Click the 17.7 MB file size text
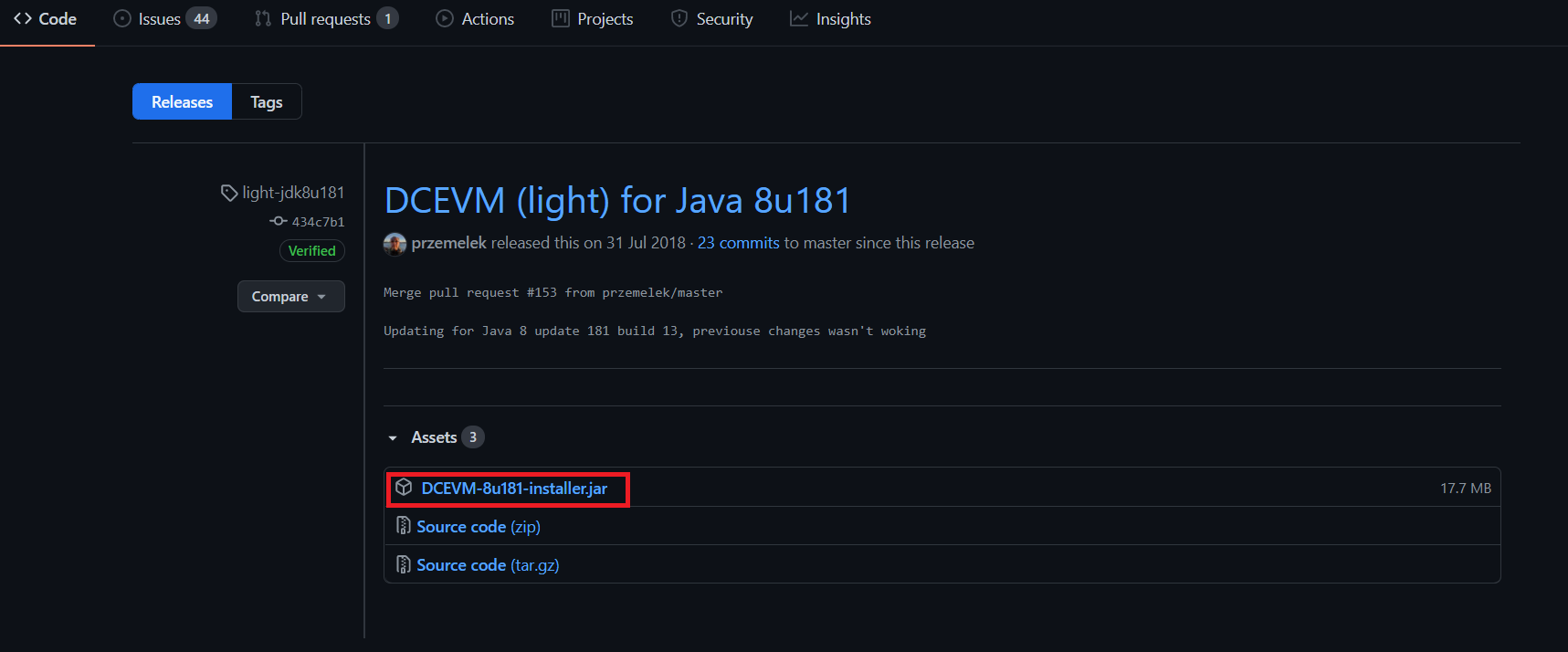Screen dimensions: 1568x652 (1466, 489)
